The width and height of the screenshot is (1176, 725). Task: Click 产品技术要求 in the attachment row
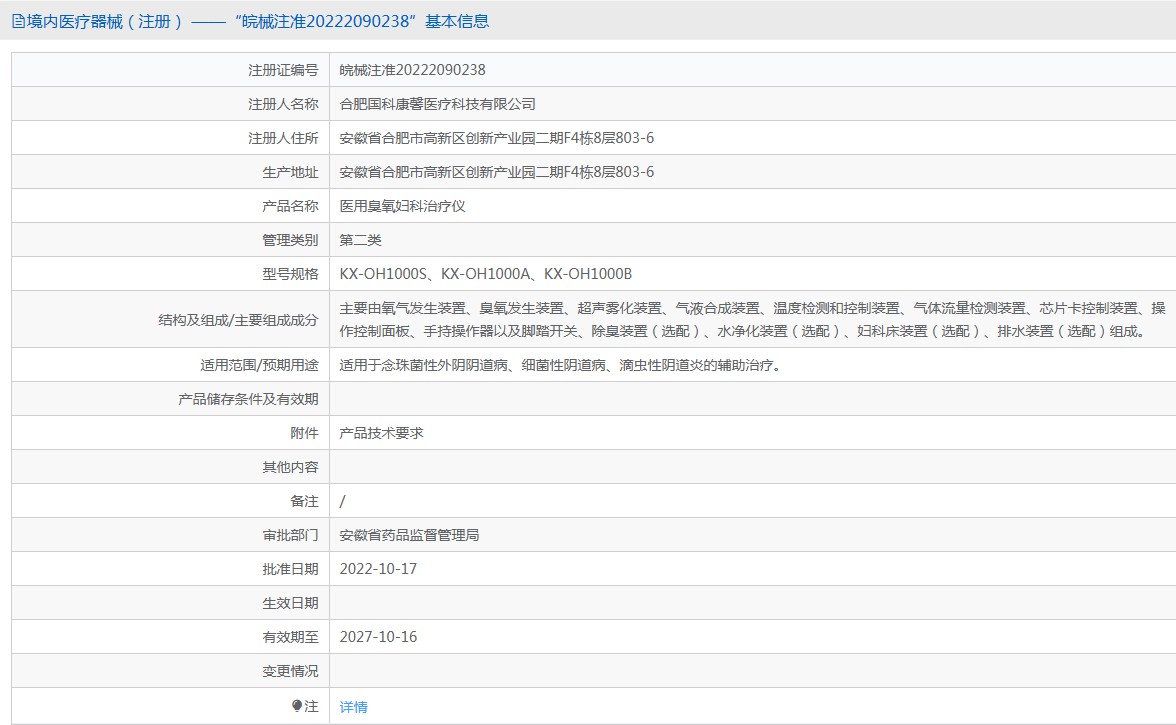381,433
